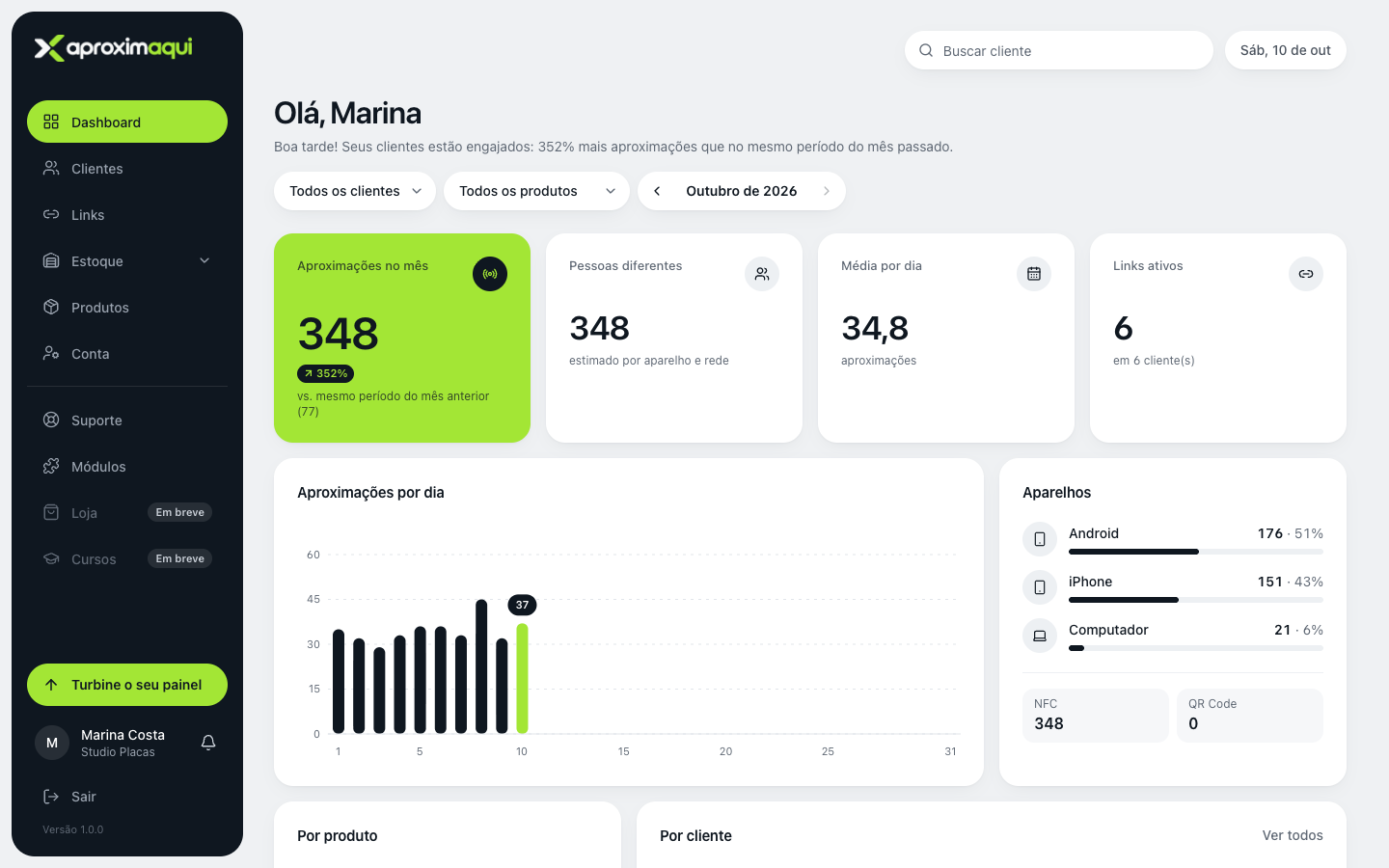Image resolution: width=1389 pixels, height=868 pixels.
Task: Click the Conta user-settings icon
Action: click(x=51, y=353)
